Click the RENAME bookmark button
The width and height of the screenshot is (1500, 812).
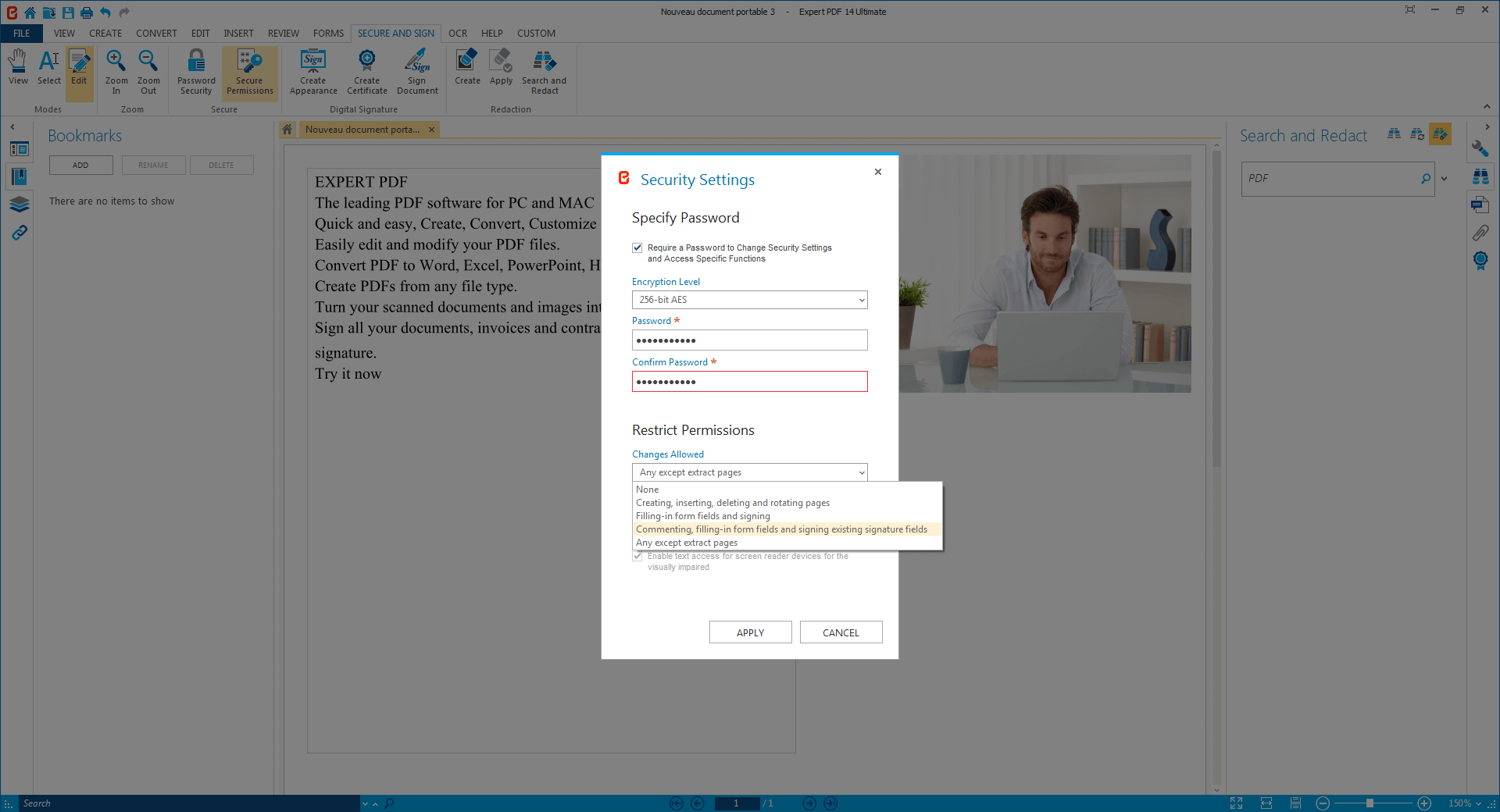[x=153, y=166]
